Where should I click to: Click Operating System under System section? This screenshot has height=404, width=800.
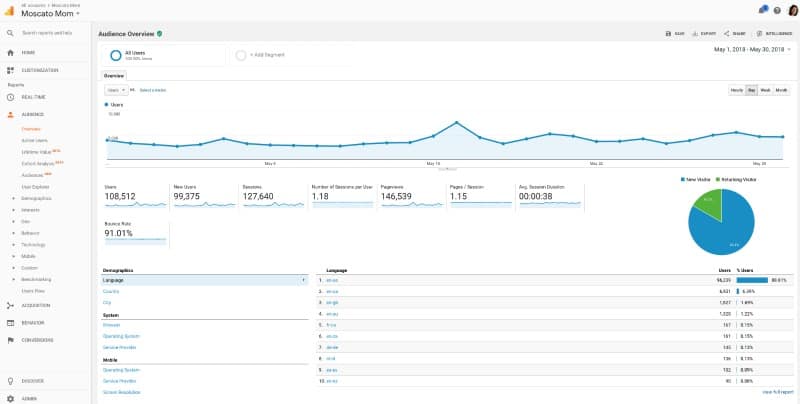121,336
